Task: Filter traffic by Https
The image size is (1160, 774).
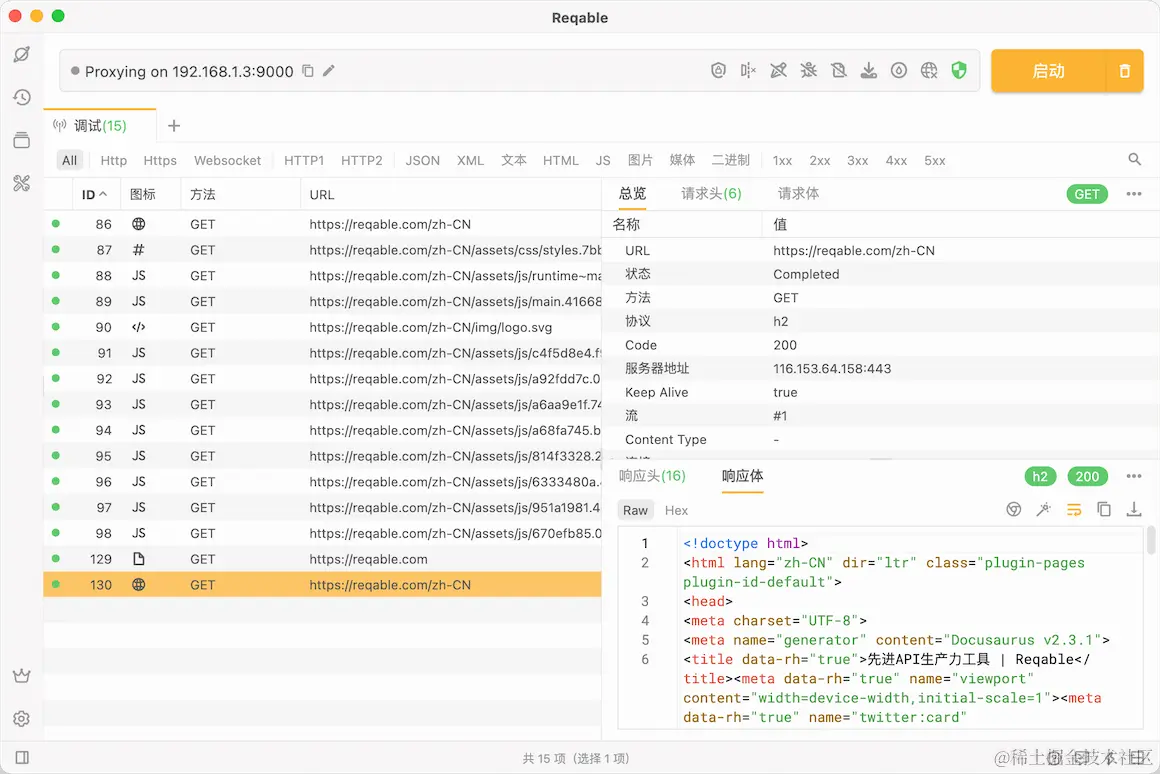Action: (x=160, y=161)
